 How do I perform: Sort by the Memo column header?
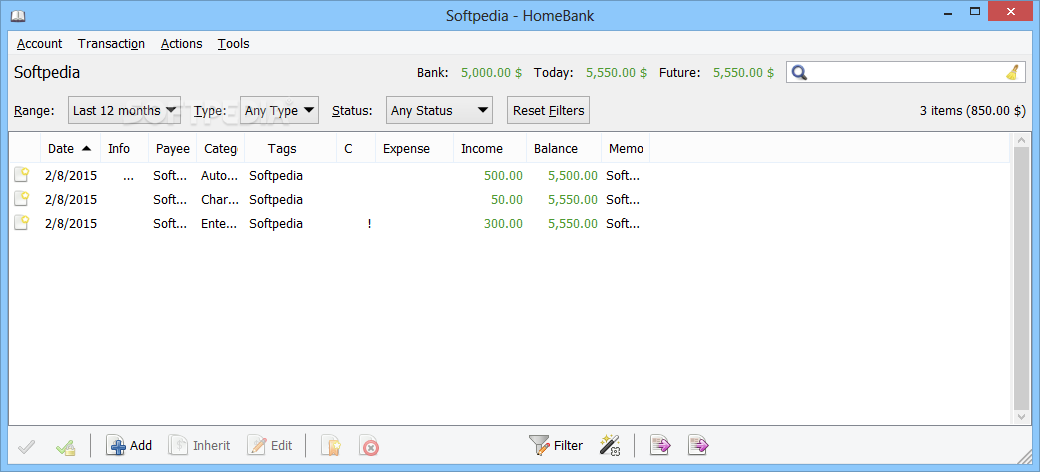click(625, 148)
